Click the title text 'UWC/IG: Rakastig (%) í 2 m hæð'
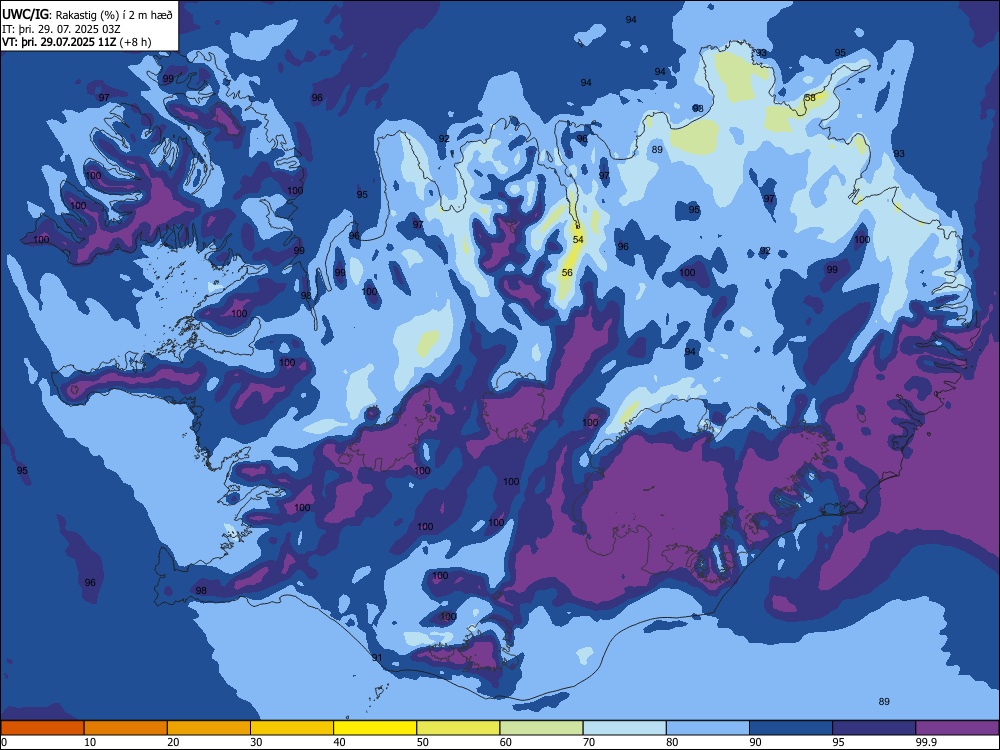The width and height of the screenshot is (1000, 750). click(87, 15)
